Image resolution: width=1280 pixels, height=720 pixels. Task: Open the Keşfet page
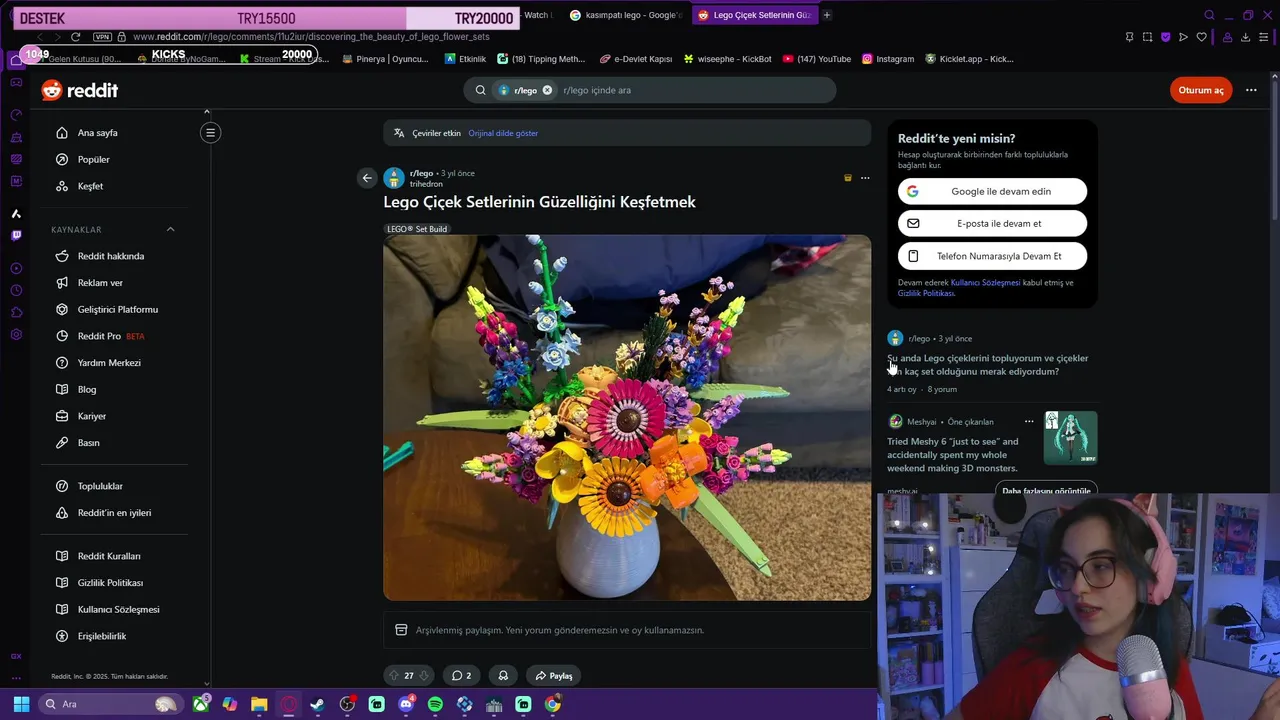(x=90, y=186)
